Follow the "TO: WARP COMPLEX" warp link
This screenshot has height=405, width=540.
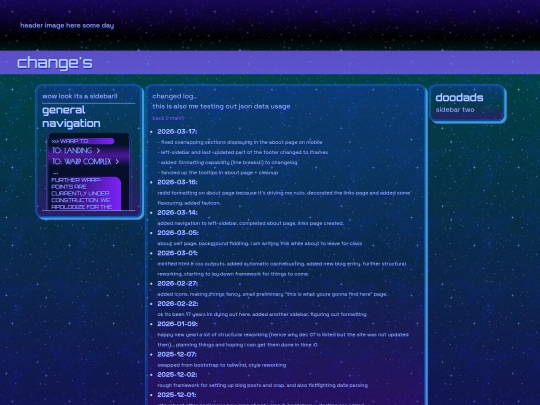click(85, 162)
